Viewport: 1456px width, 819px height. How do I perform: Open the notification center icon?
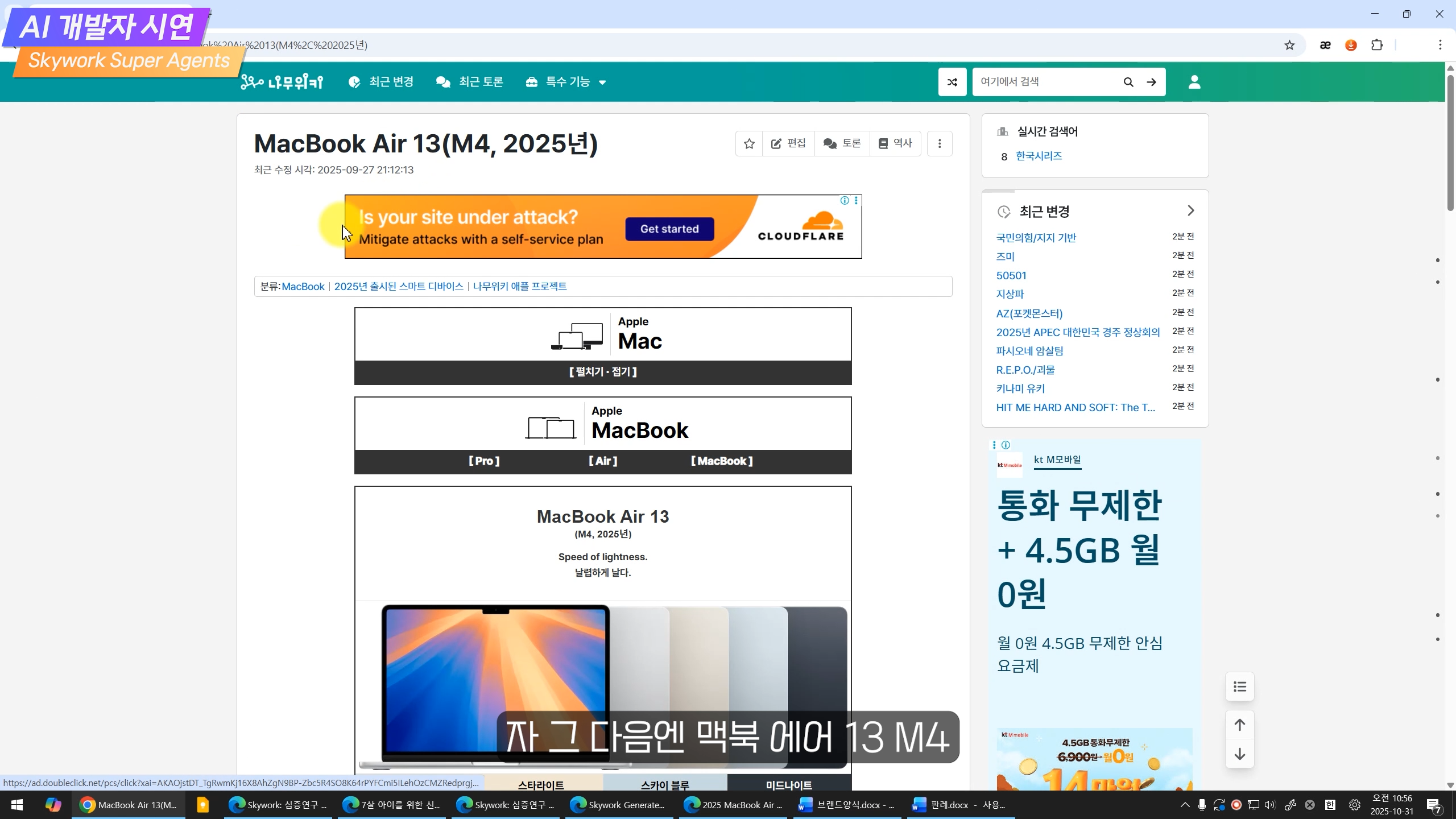click(1434, 805)
